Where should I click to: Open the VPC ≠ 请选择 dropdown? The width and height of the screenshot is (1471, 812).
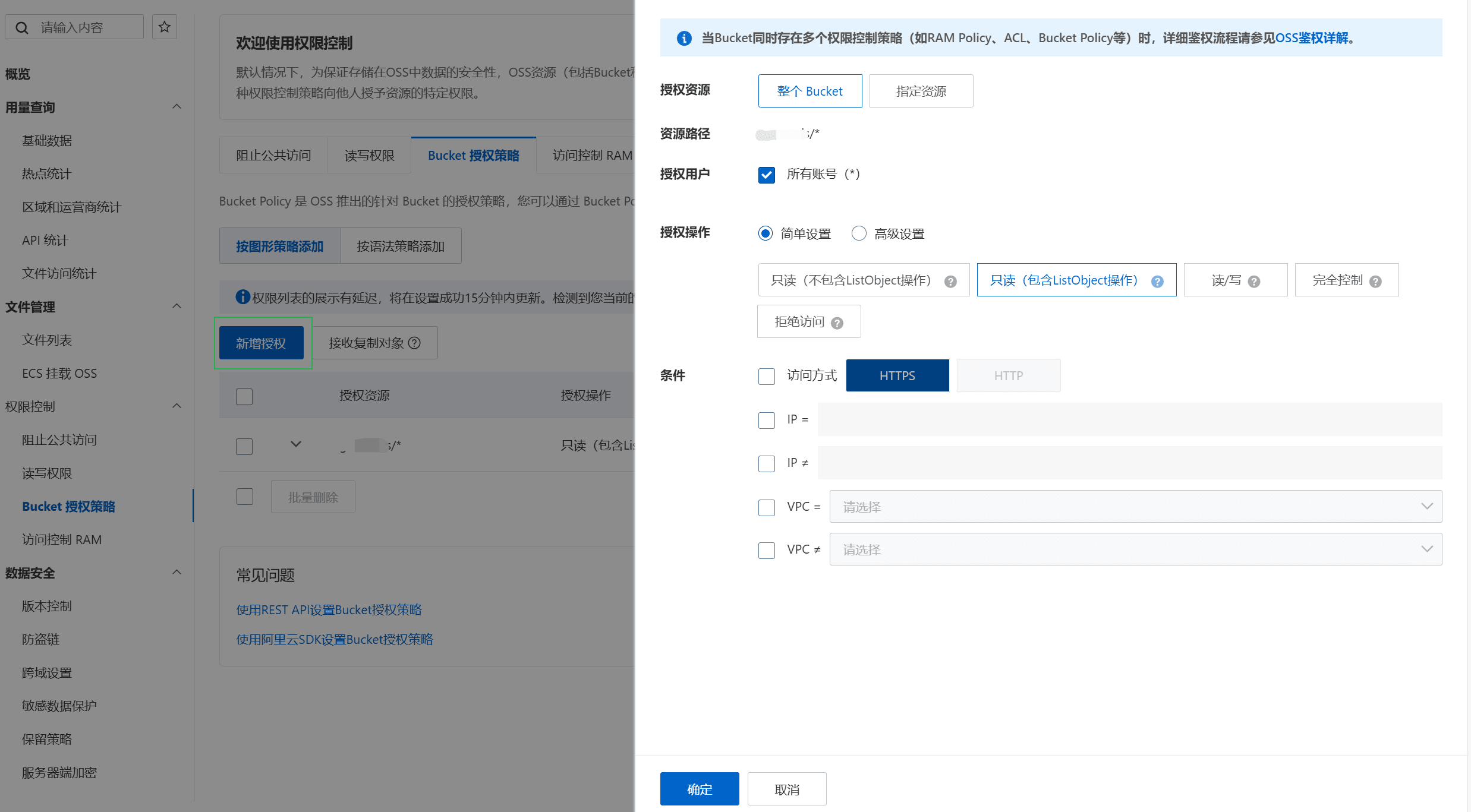[1135, 549]
